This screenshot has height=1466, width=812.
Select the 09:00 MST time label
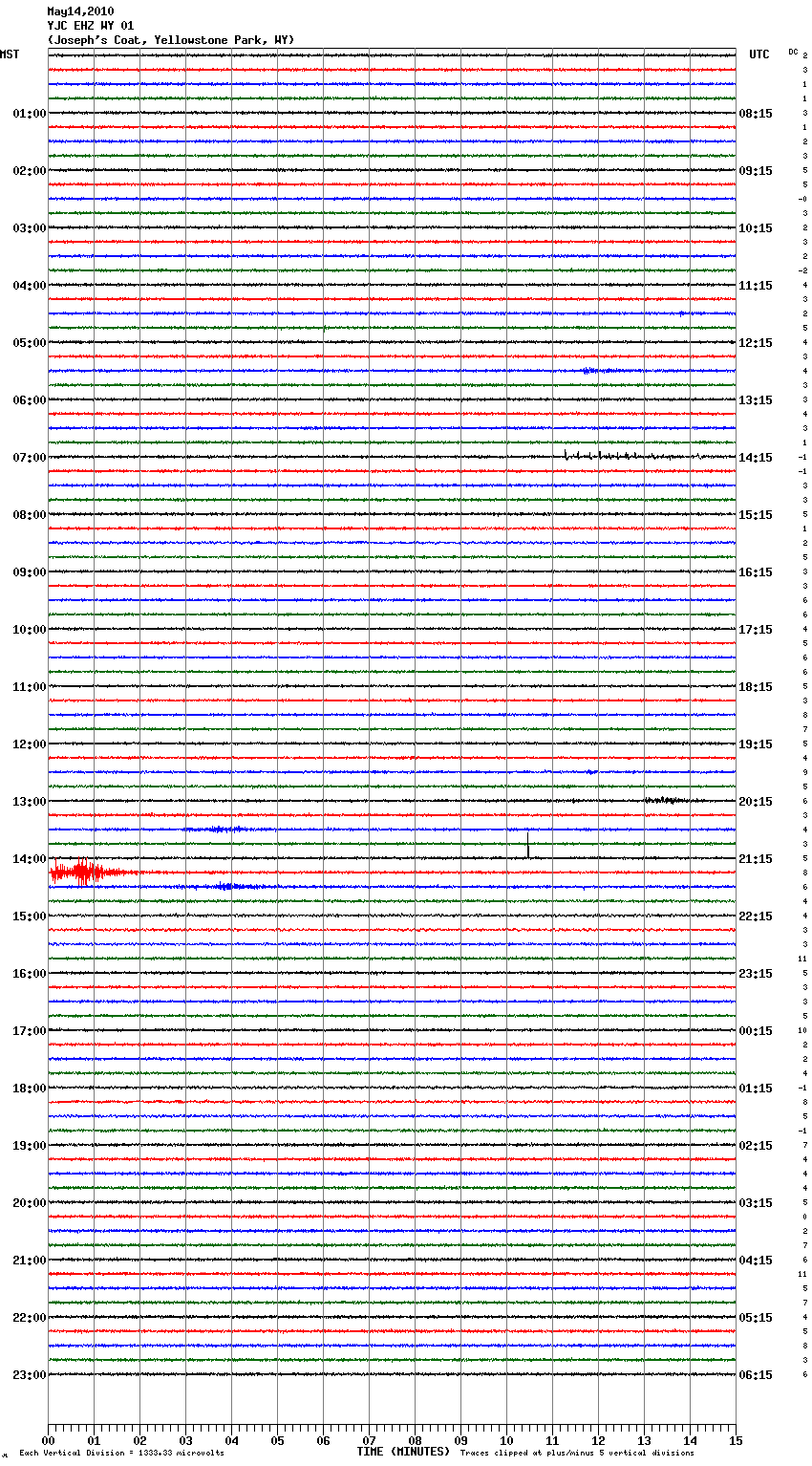pos(30,572)
